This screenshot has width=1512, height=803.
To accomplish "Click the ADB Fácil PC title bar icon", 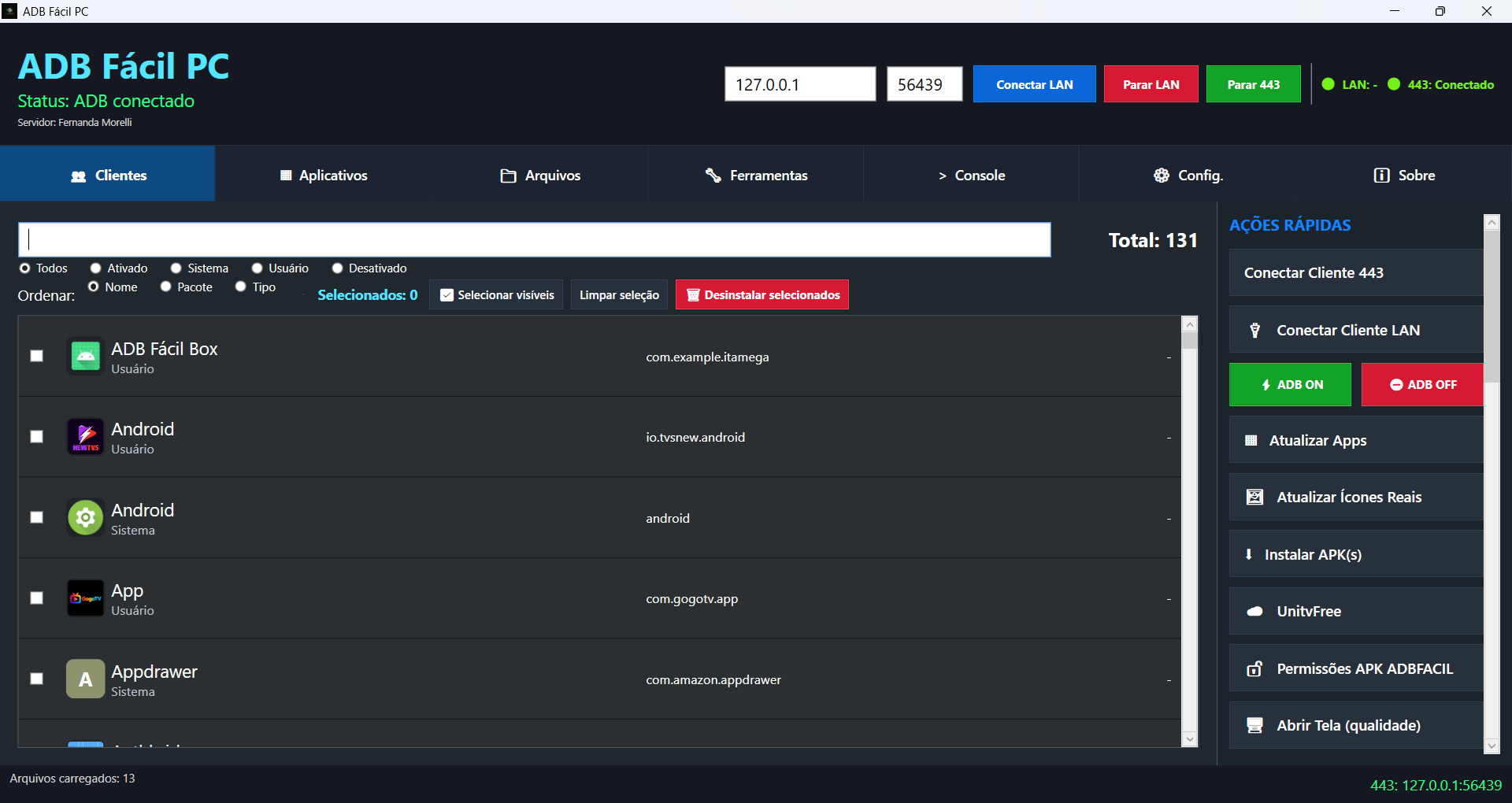I will pyautogui.click(x=9, y=11).
